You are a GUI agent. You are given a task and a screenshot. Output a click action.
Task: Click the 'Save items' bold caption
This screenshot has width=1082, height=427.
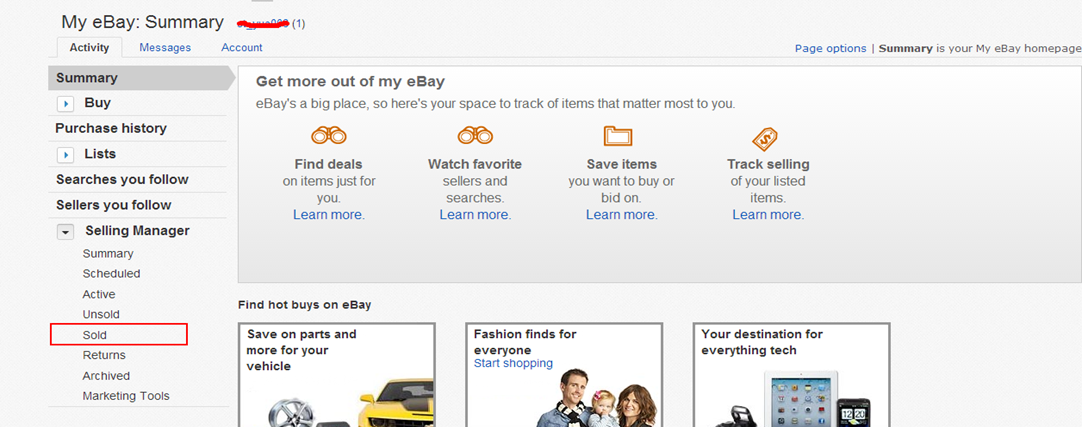tap(621, 164)
